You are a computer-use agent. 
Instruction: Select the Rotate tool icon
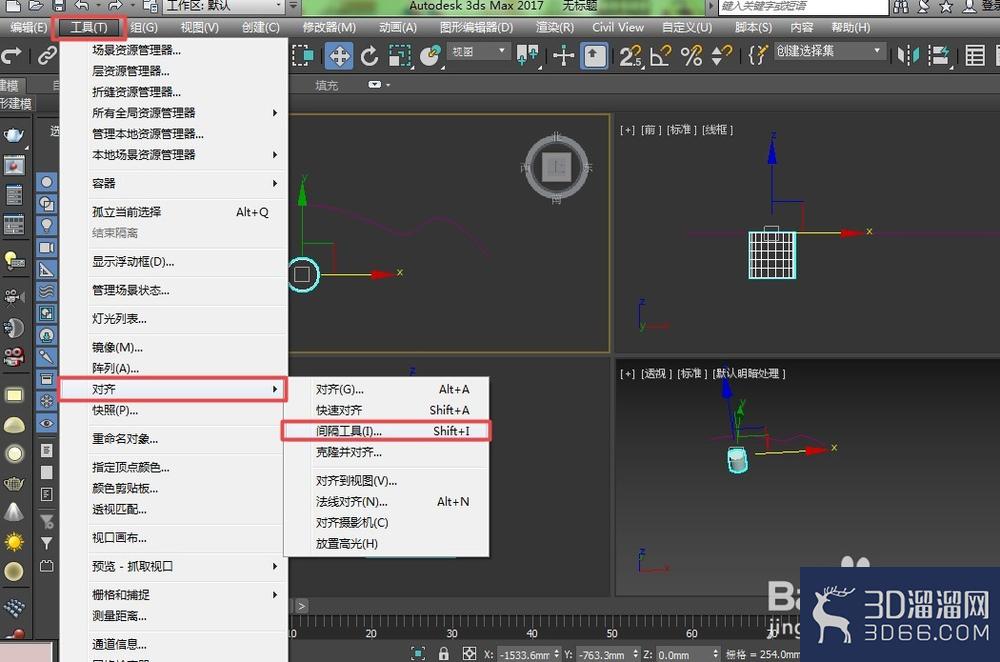369,56
